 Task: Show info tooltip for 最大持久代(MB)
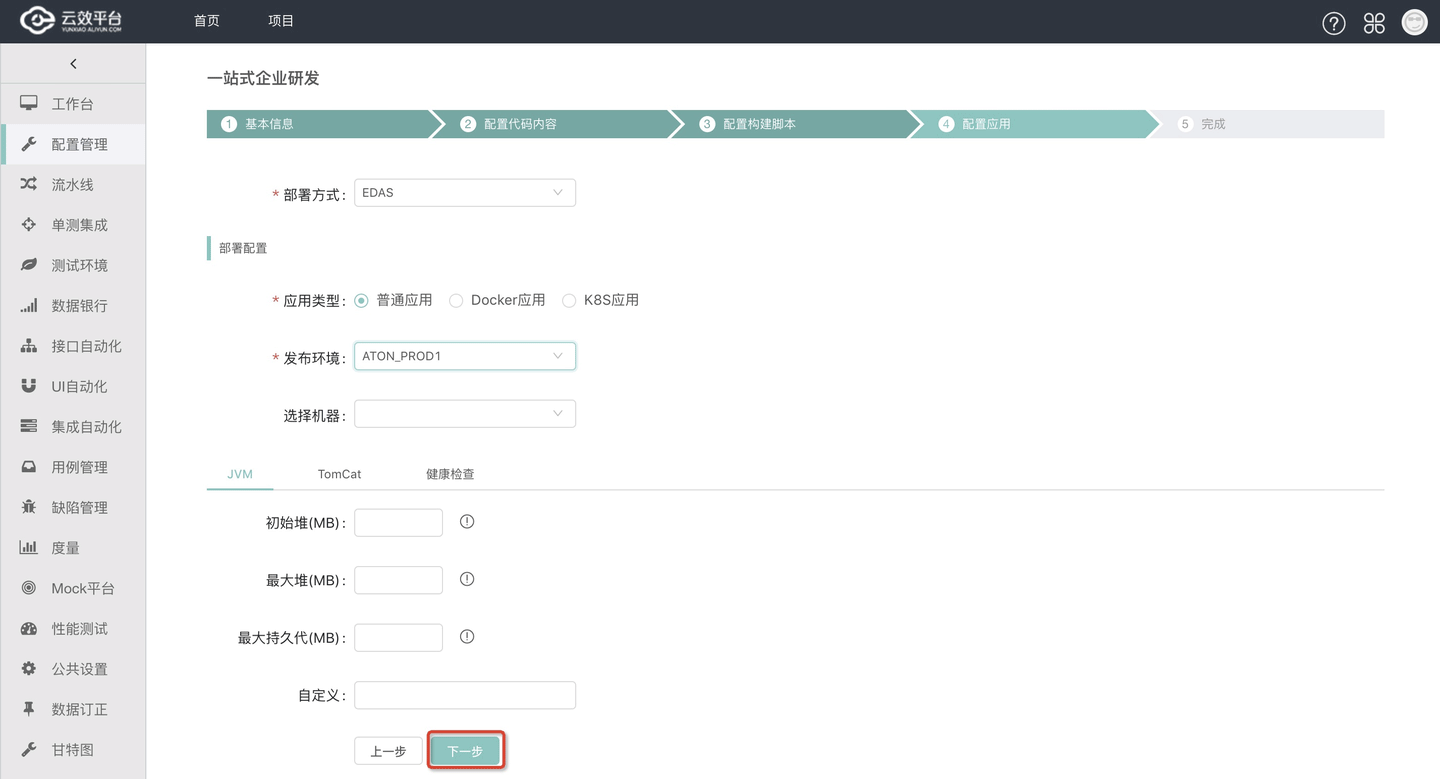click(x=467, y=636)
